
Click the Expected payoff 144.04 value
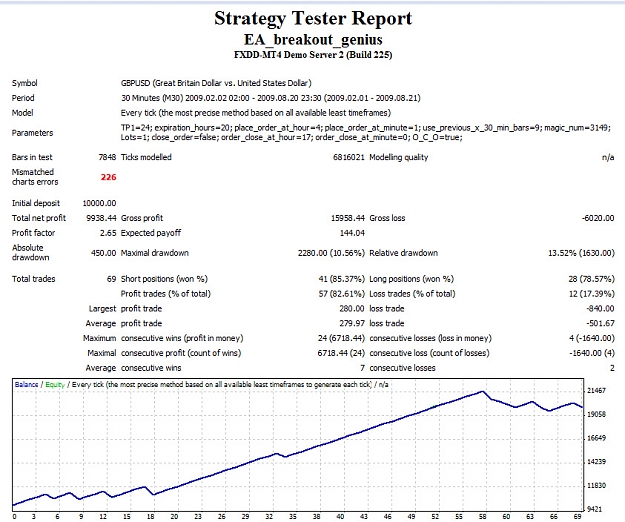click(352, 233)
